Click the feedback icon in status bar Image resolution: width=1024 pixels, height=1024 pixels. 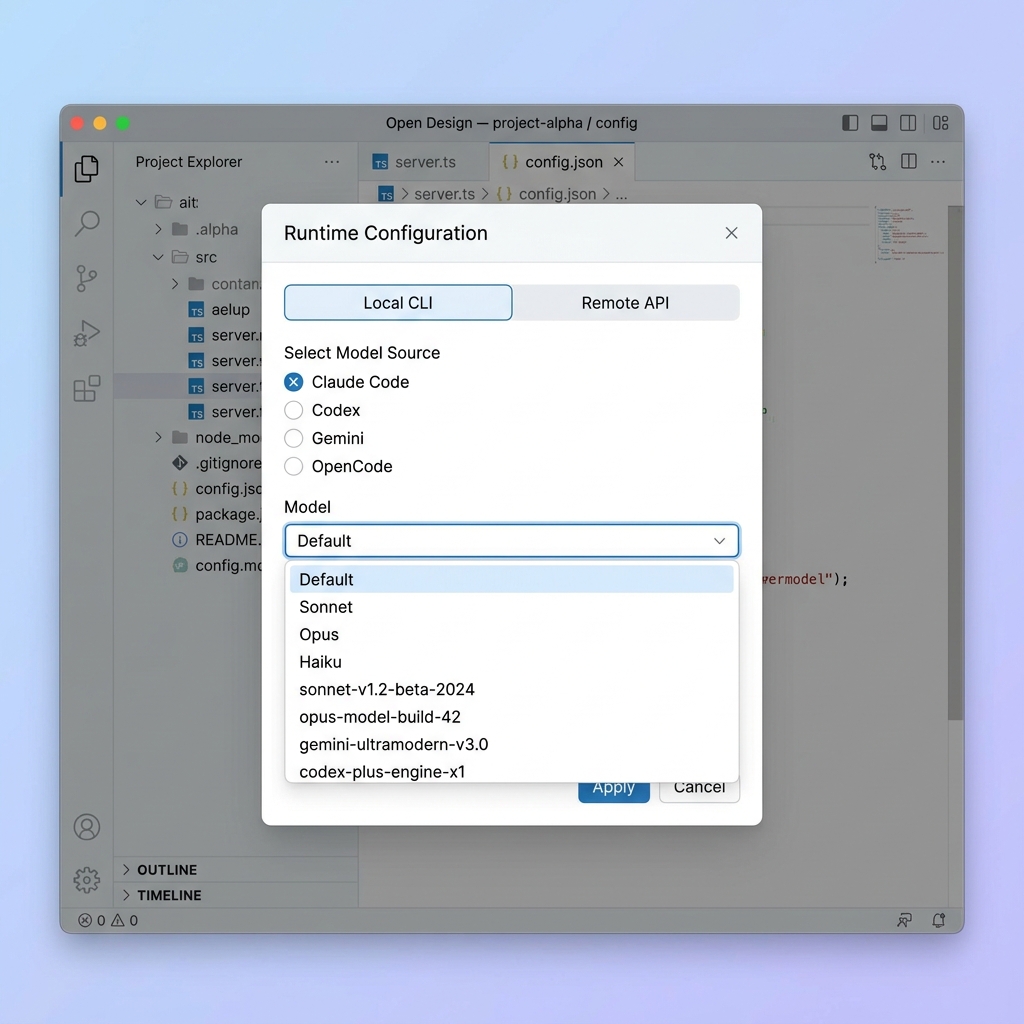[904, 920]
